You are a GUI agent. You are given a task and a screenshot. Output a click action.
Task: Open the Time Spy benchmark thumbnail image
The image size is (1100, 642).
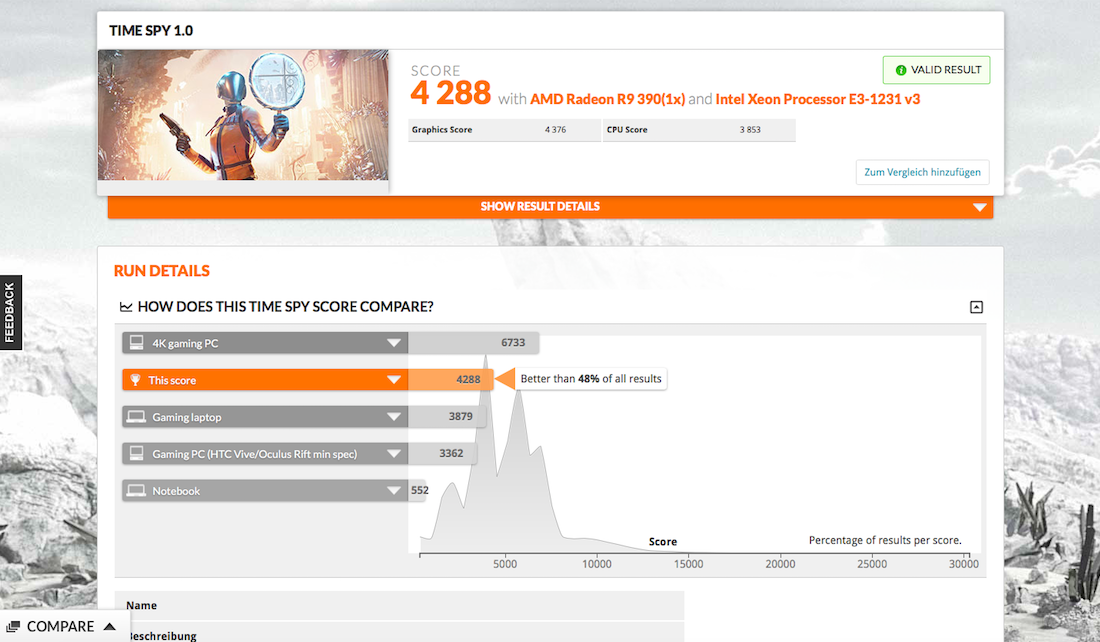(243, 115)
